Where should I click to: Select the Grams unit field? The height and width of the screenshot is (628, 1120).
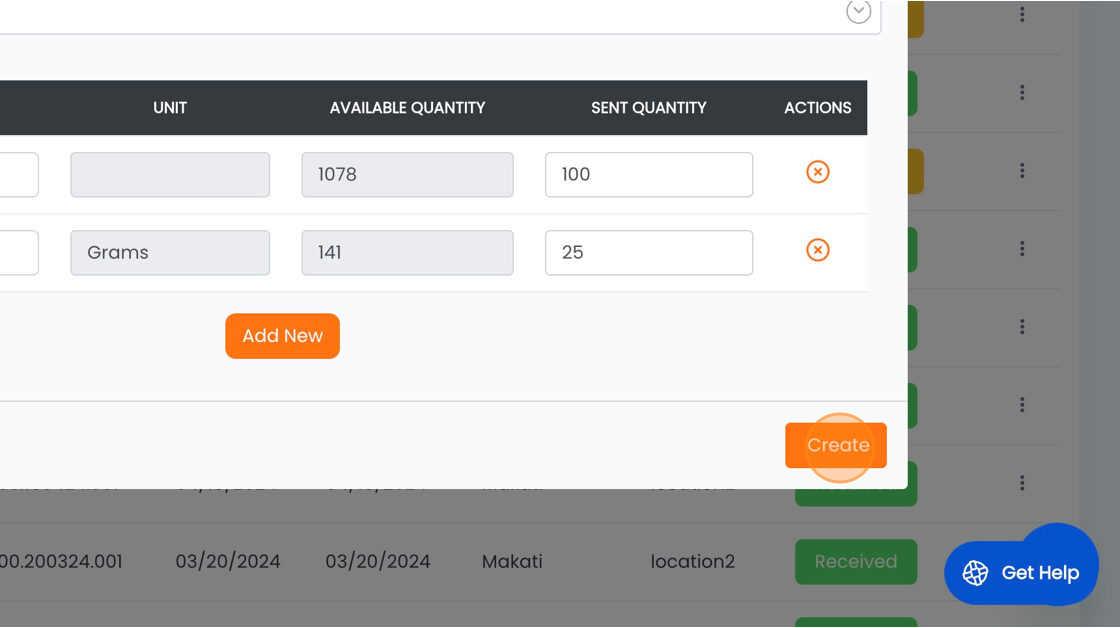point(170,253)
